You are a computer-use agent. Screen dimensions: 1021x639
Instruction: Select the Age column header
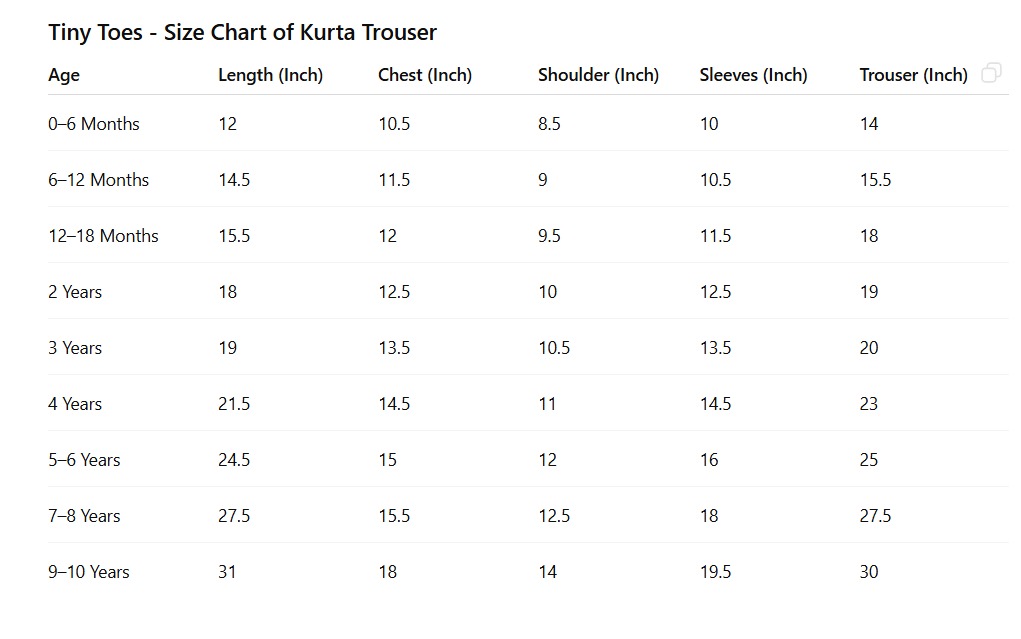pyautogui.click(x=64, y=75)
